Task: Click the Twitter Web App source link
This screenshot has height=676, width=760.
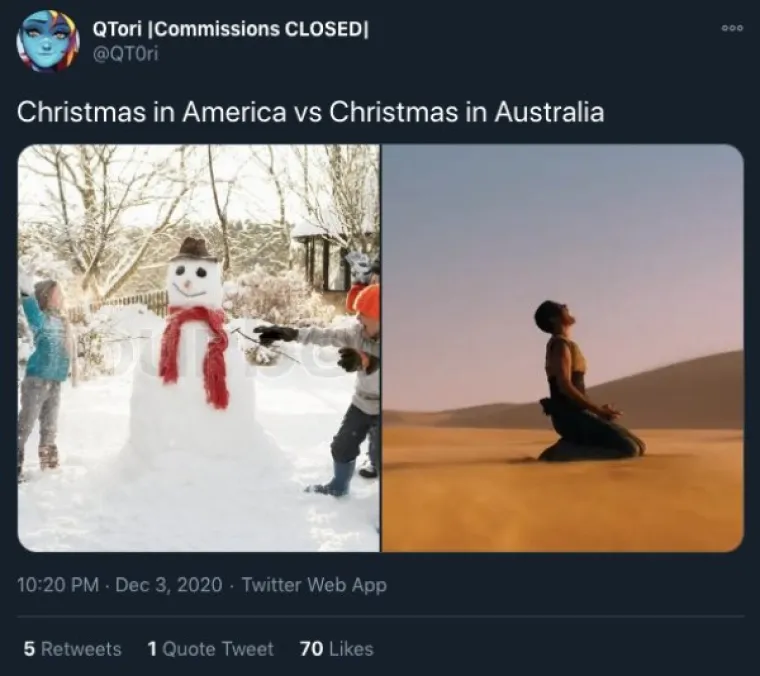Action: point(314,585)
